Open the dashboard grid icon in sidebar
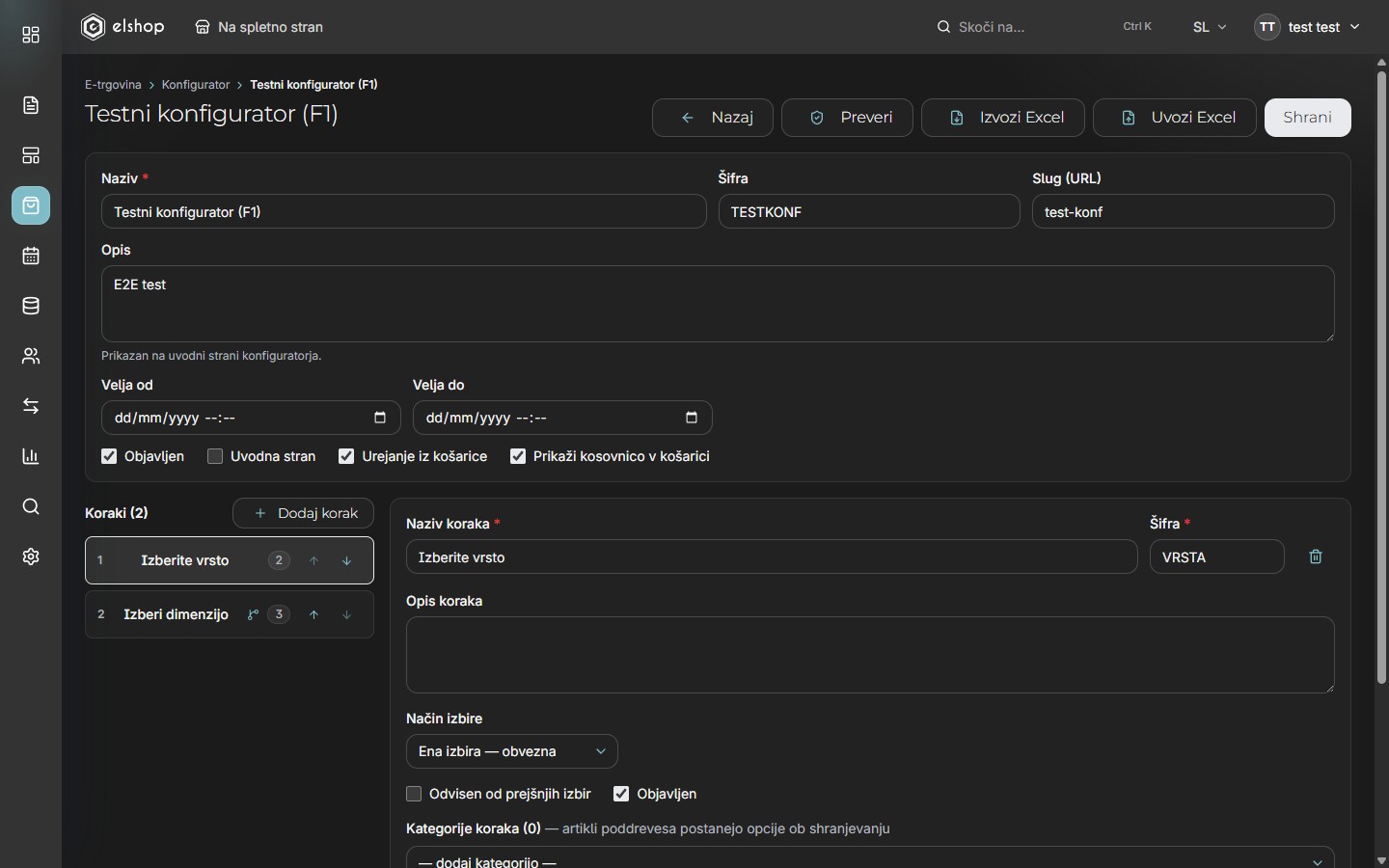Image resolution: width=1389 pixels, height=868 pixels. [x=31, y=36]
